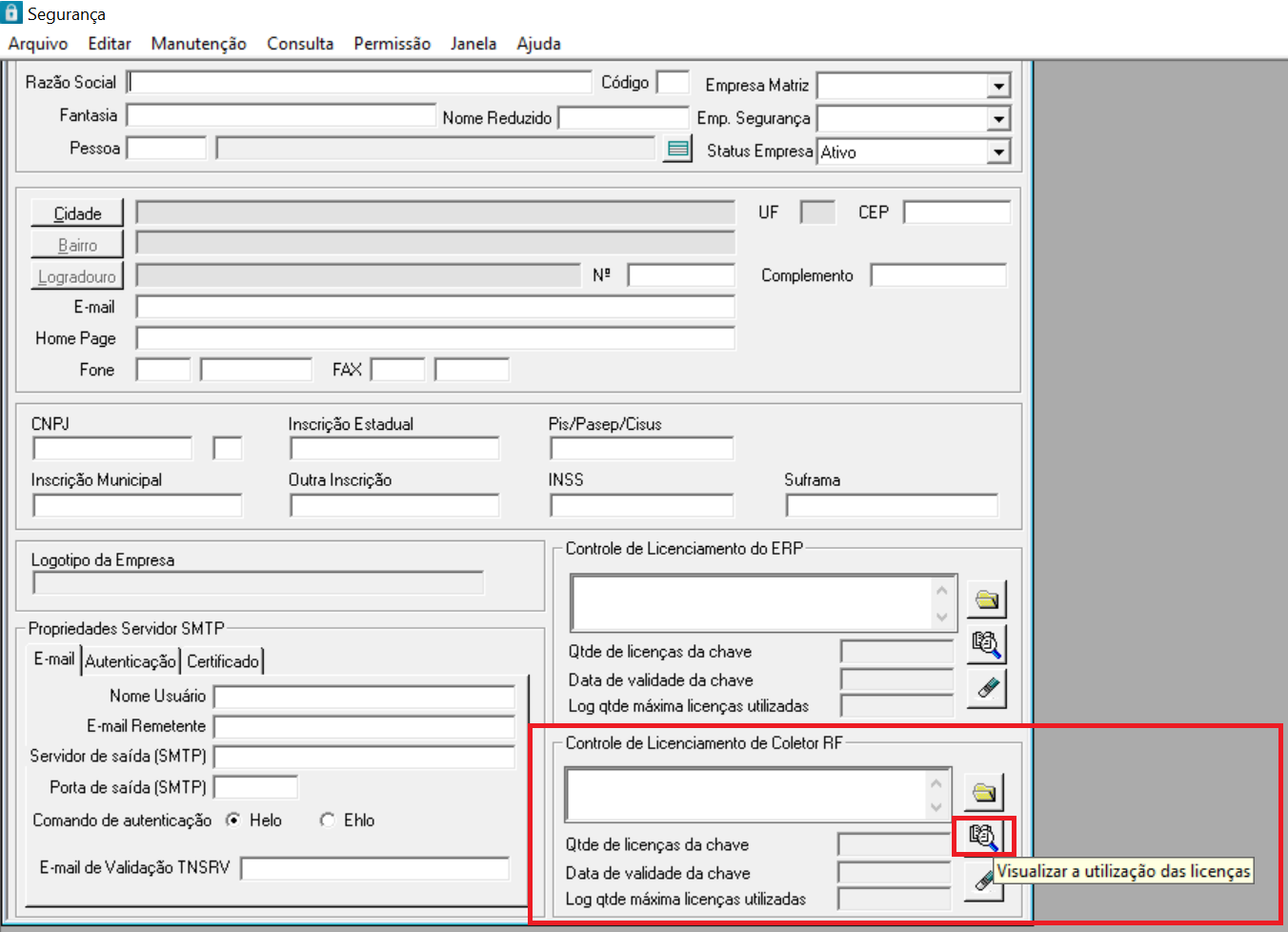Open Status Empresa dropdown
The height and width of the screenshot is (932, 1288).
tap(997, 152)
